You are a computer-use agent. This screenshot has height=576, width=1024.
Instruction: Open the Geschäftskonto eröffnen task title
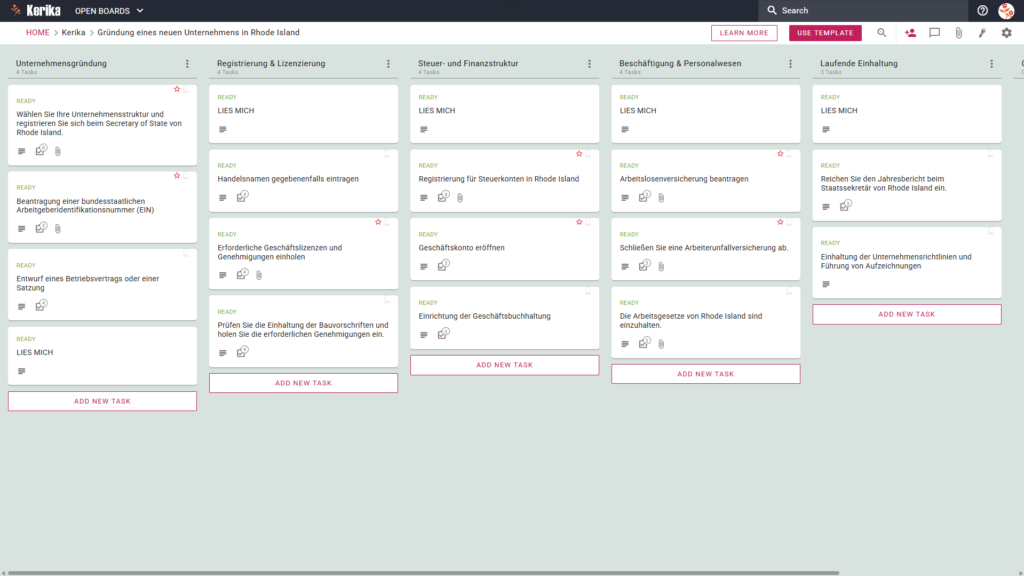461,248
